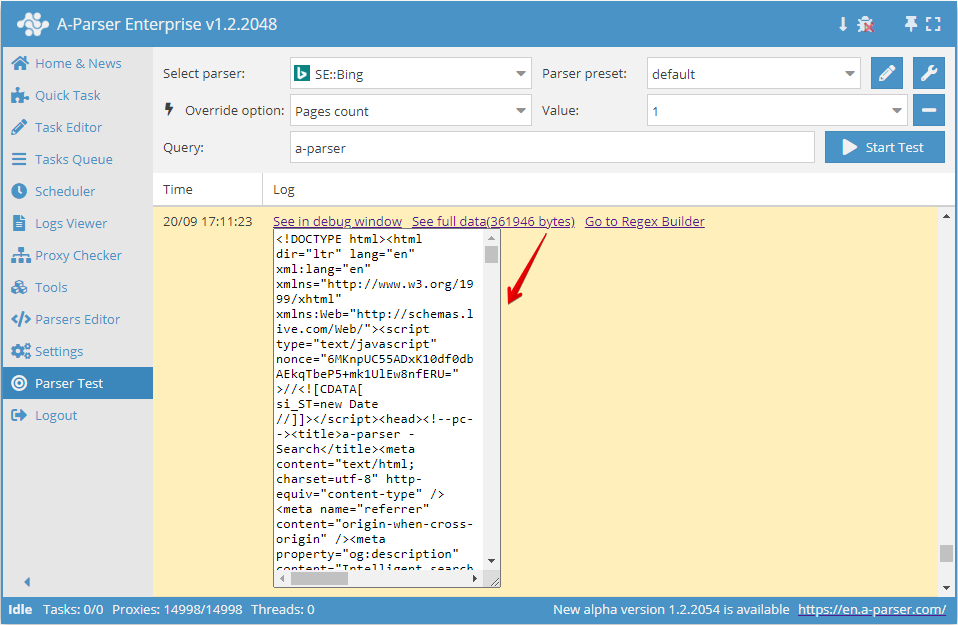The height and width of the screenshot is (625, 958).
Task: Remove override option with minus button
Action: (x=928, y=110)
